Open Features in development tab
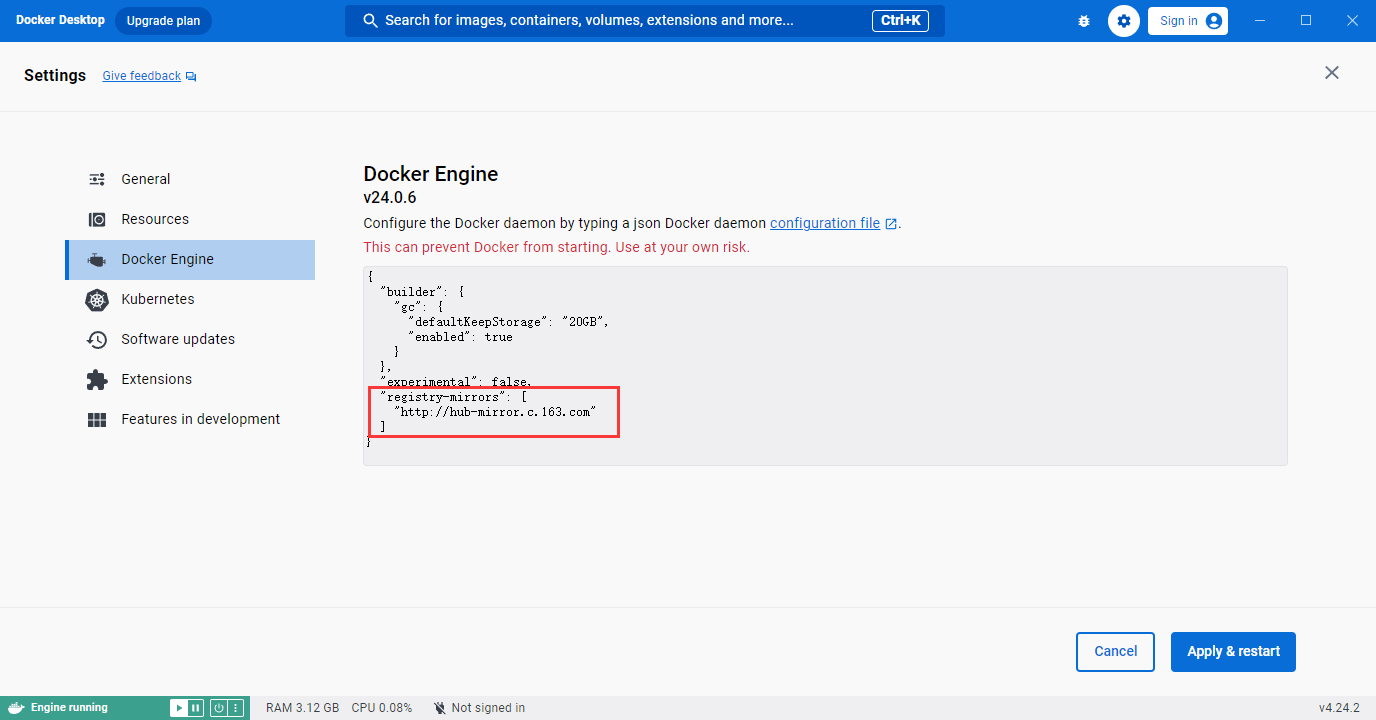 190,419
